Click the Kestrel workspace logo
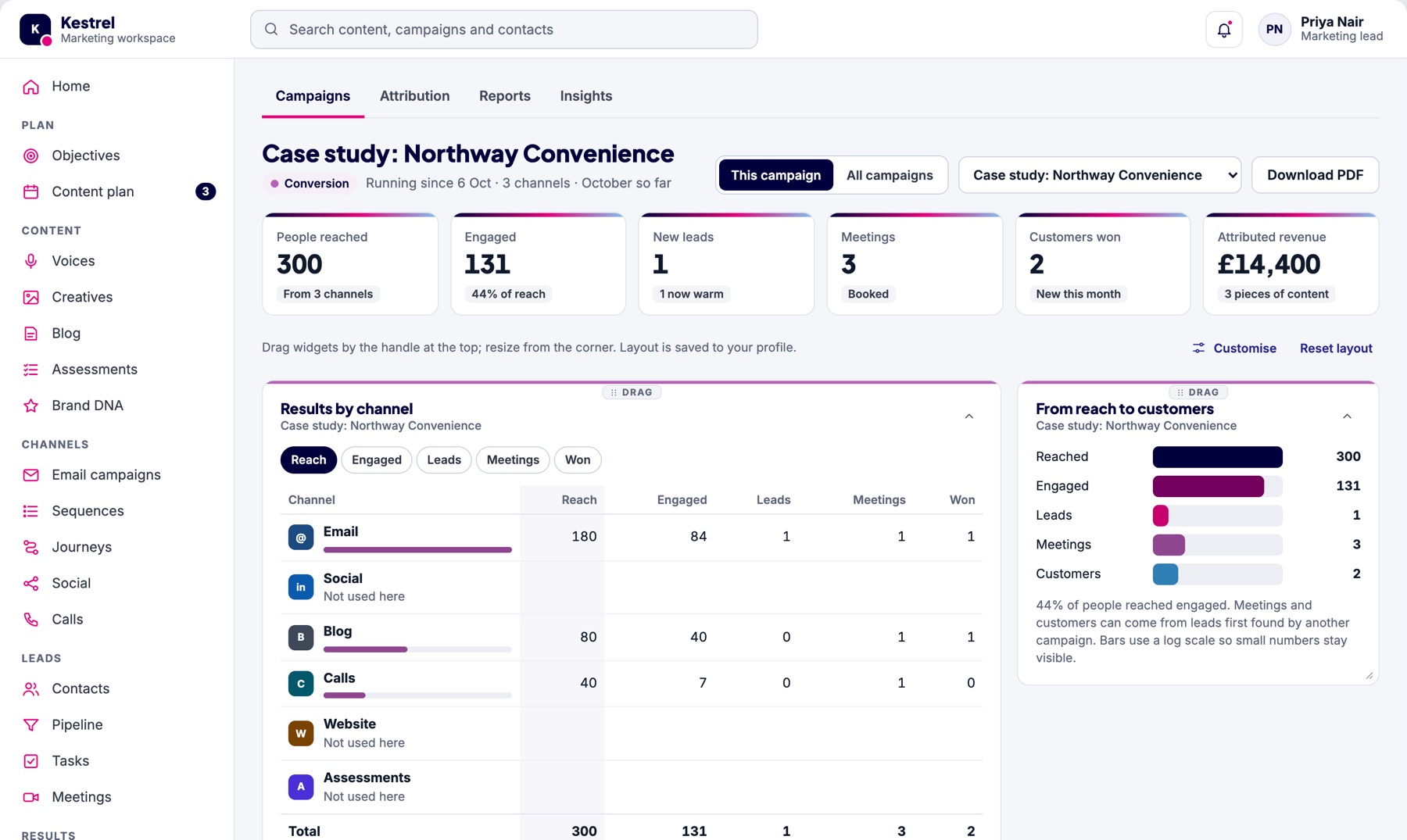 35,30
